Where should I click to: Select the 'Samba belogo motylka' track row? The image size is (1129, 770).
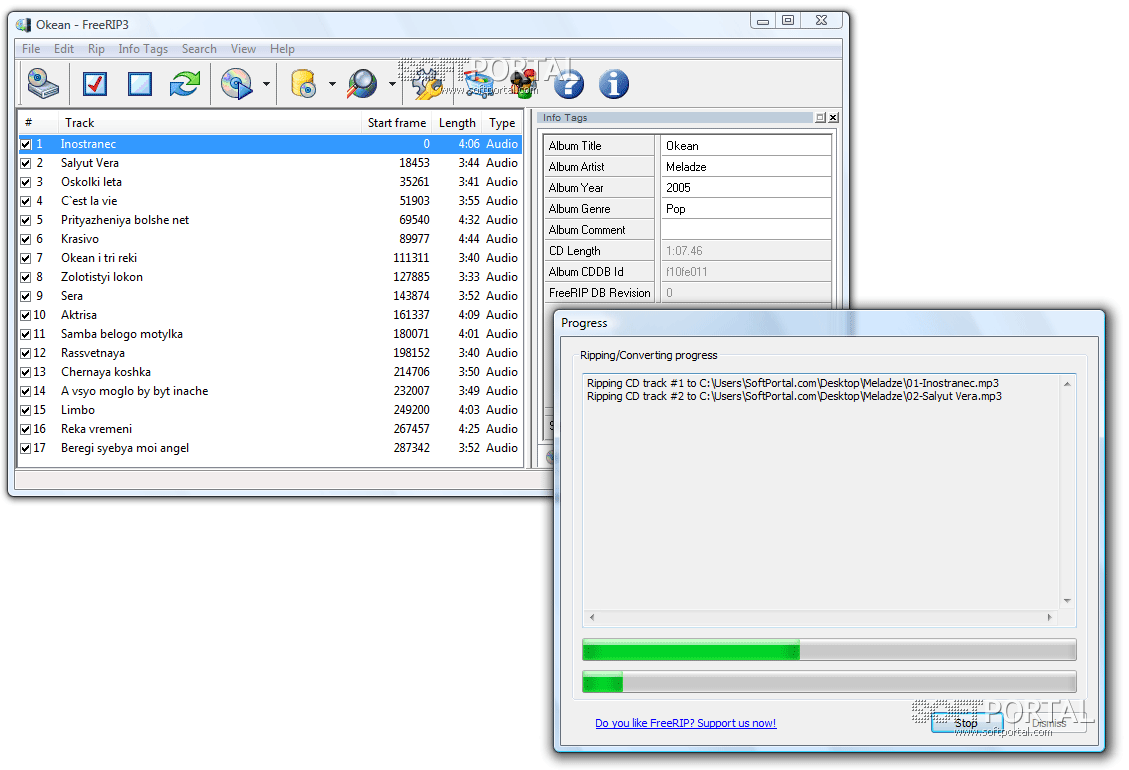[271, 333]
